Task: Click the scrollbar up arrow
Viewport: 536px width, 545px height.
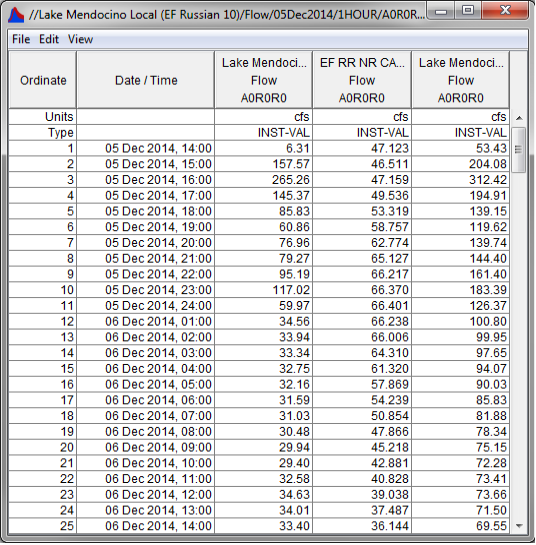Action: pyautogui.click(x=519, y=118)
